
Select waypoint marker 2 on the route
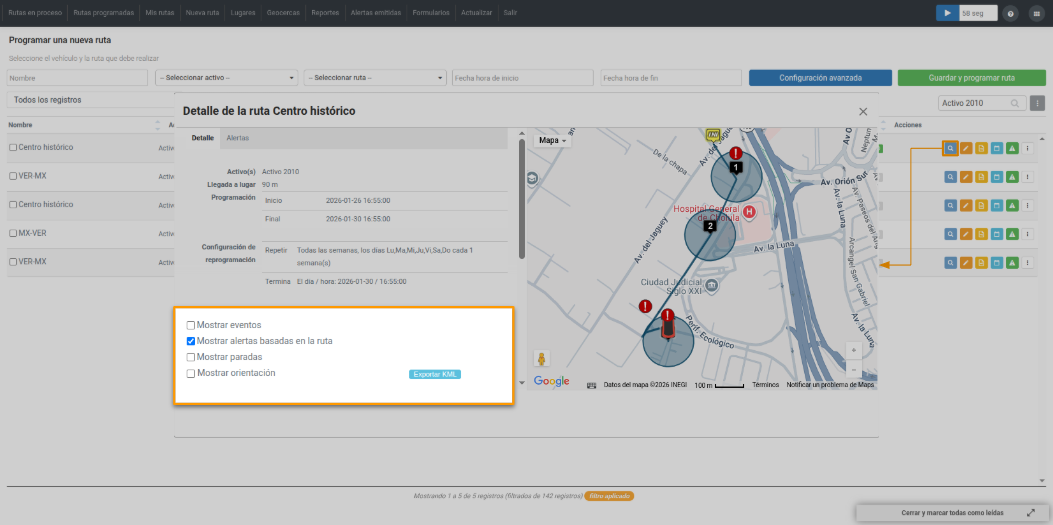click(709, 228)
